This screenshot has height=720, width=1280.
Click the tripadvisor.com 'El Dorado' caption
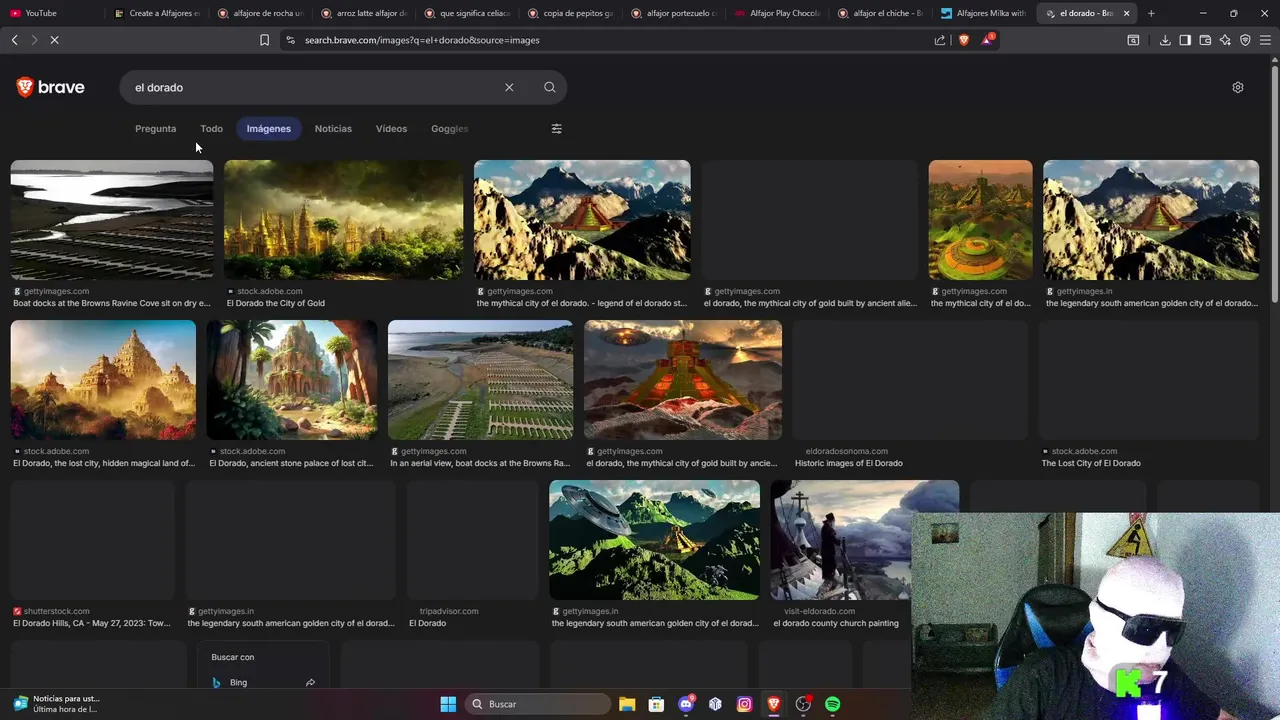pos(427,623)
